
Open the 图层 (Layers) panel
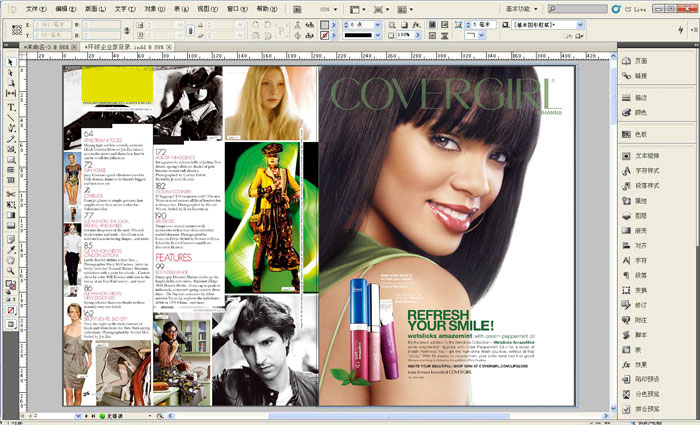coord(636,216)
